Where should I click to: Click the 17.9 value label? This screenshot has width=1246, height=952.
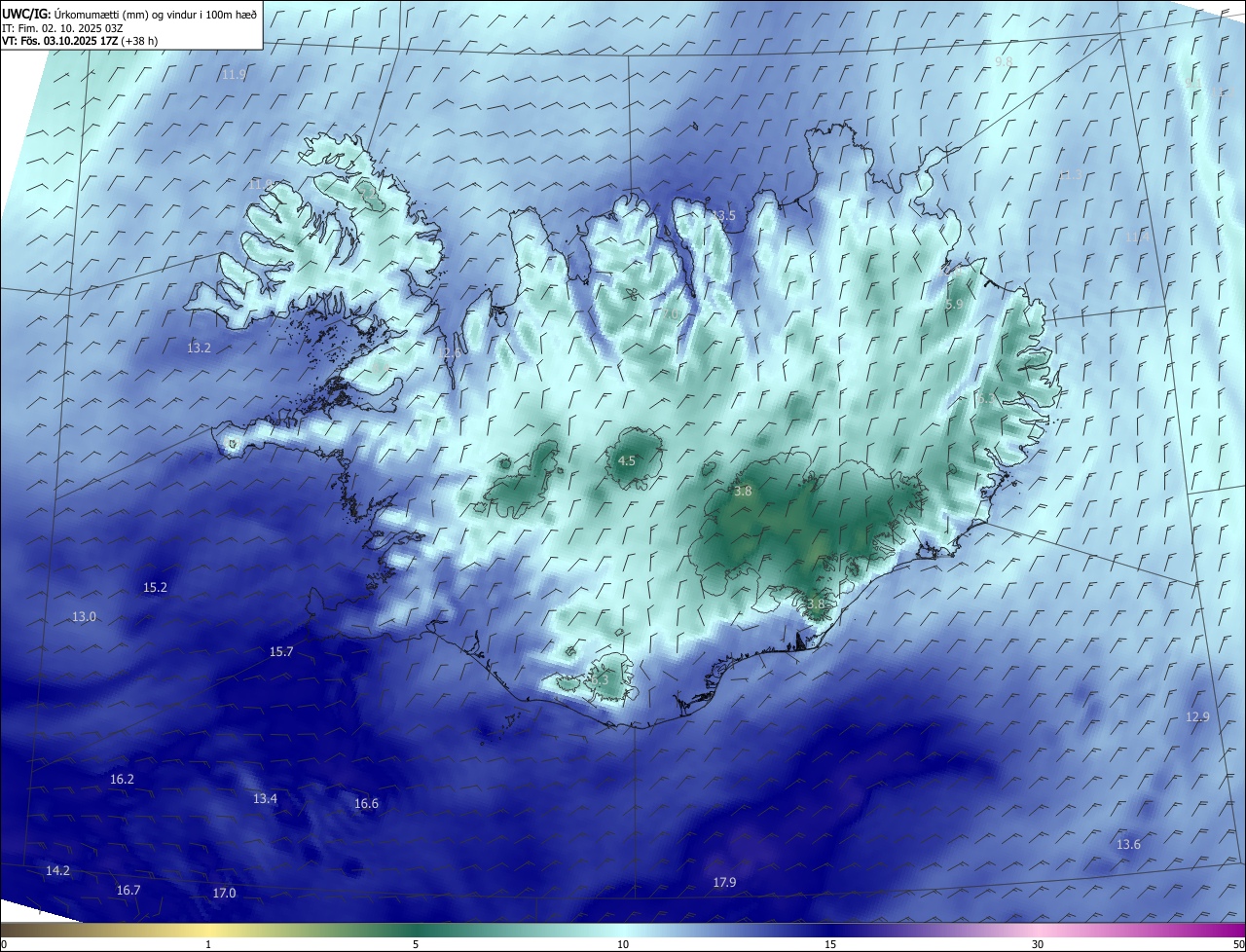click(724, 883)
